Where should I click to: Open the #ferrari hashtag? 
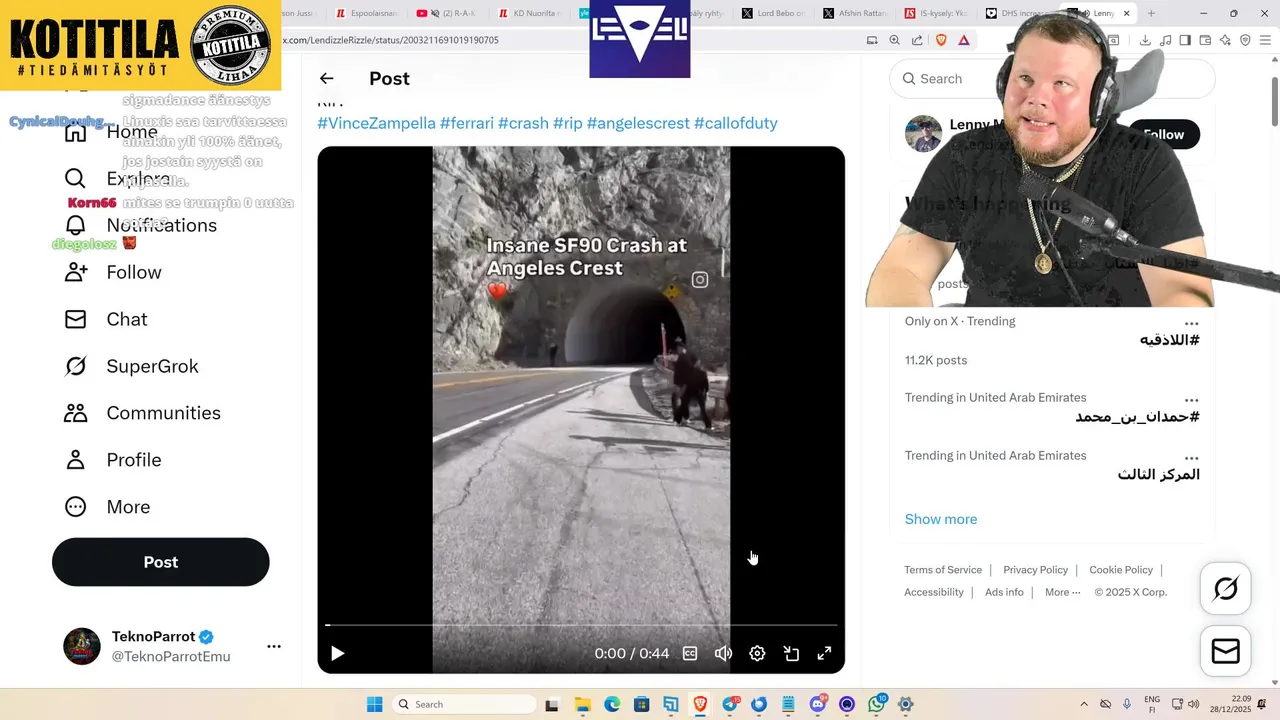pyautogui.click(x=467, y=123)
